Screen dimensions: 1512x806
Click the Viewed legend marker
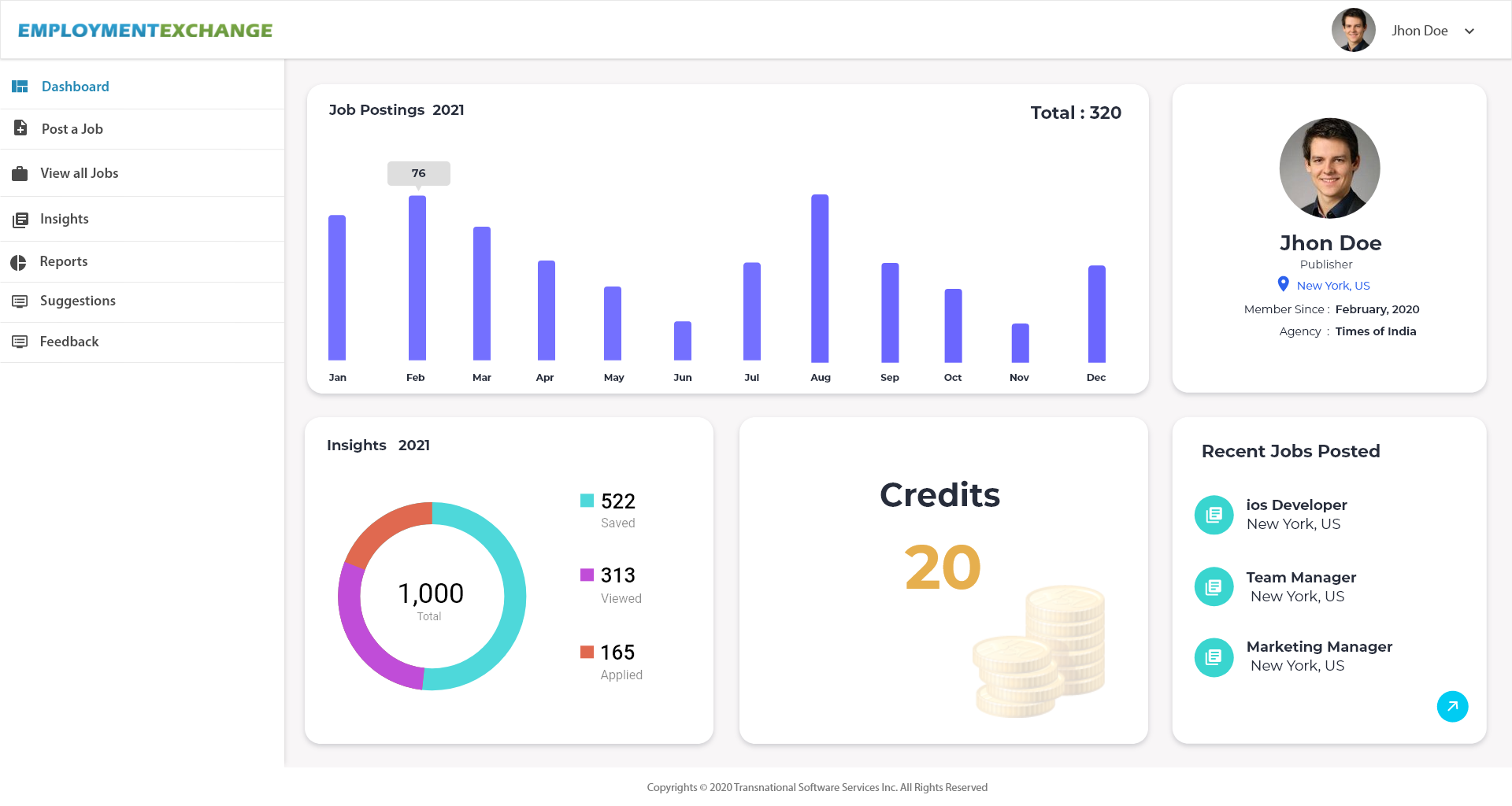pyautogui.click(x=586, y=575)
